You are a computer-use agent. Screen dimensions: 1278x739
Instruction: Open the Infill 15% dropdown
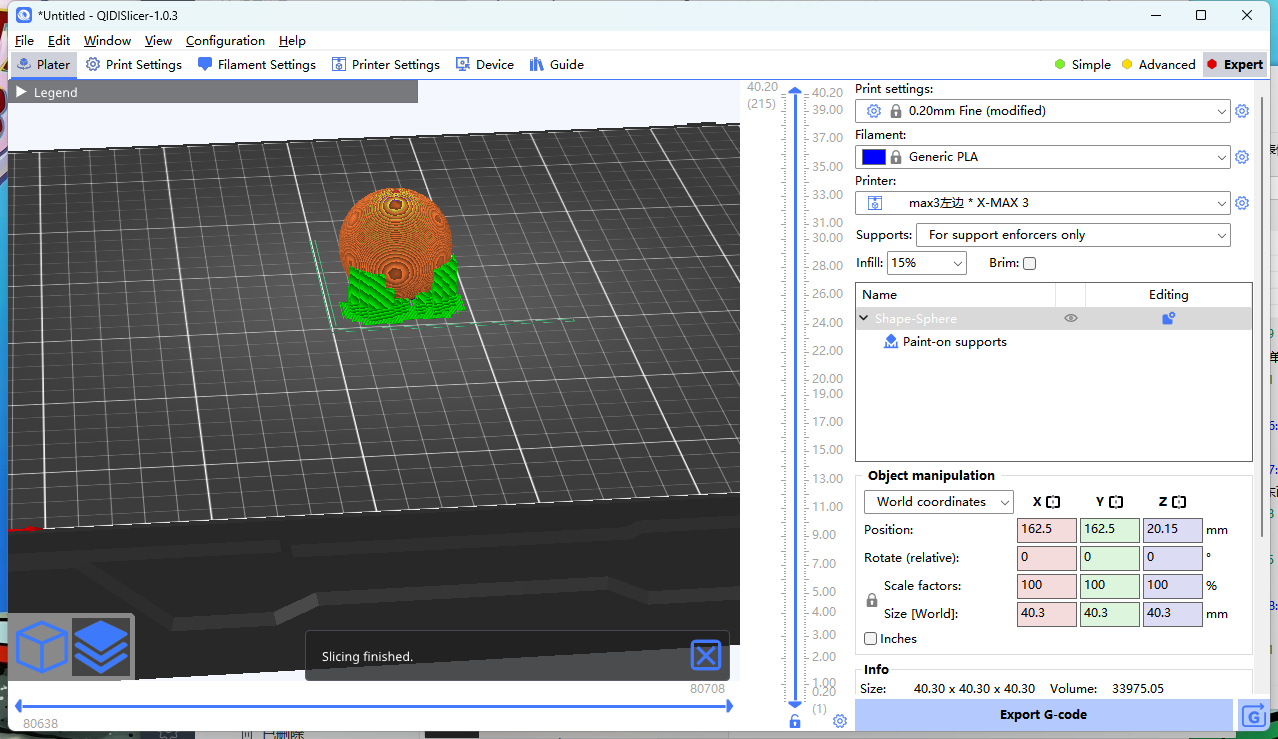coord(927,263)
